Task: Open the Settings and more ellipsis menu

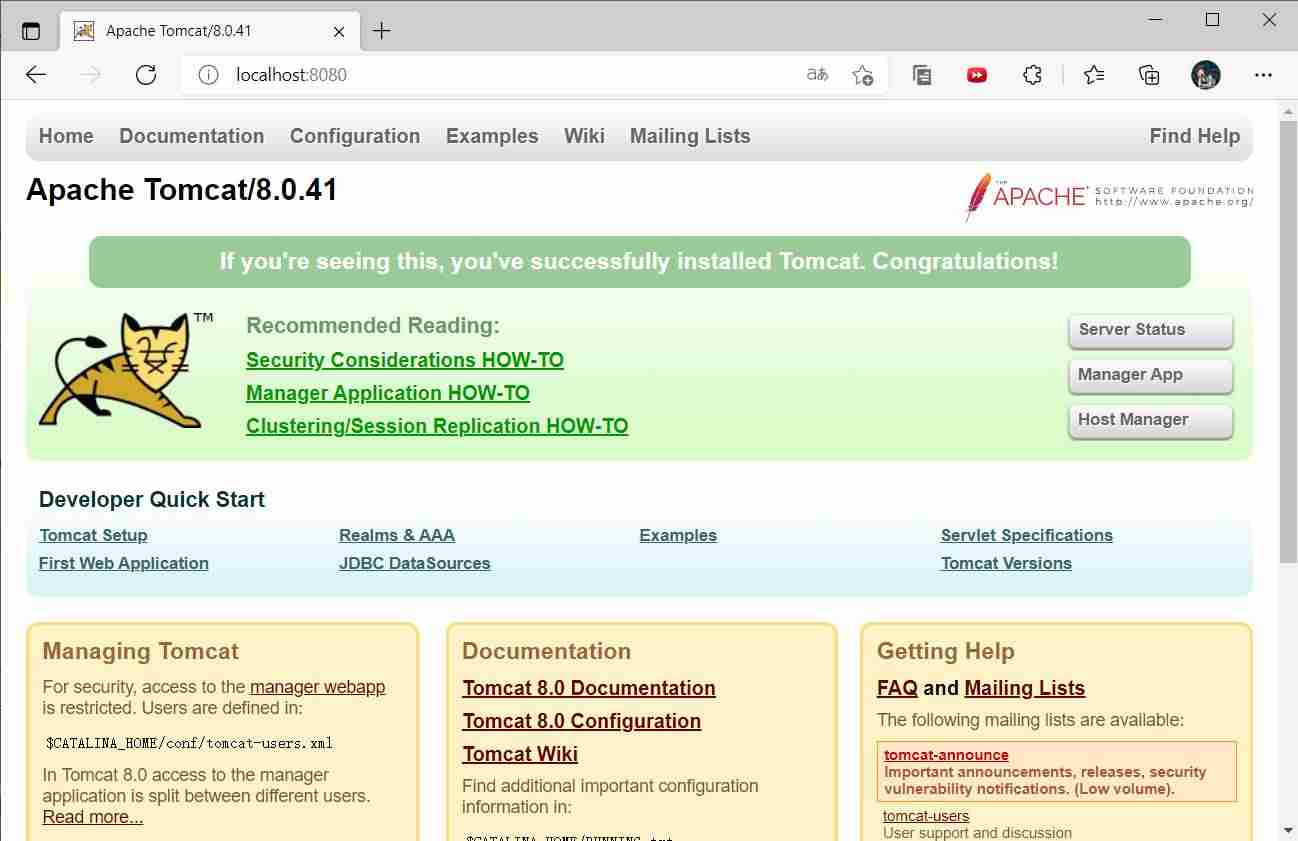Action: [1263, 75]
